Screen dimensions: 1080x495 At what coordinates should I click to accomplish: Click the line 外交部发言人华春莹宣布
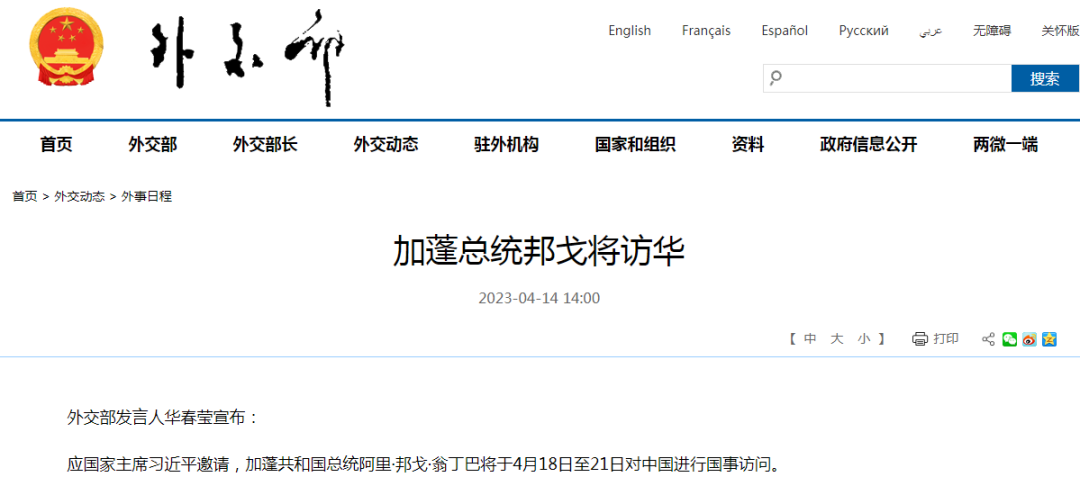pos(163,417)
